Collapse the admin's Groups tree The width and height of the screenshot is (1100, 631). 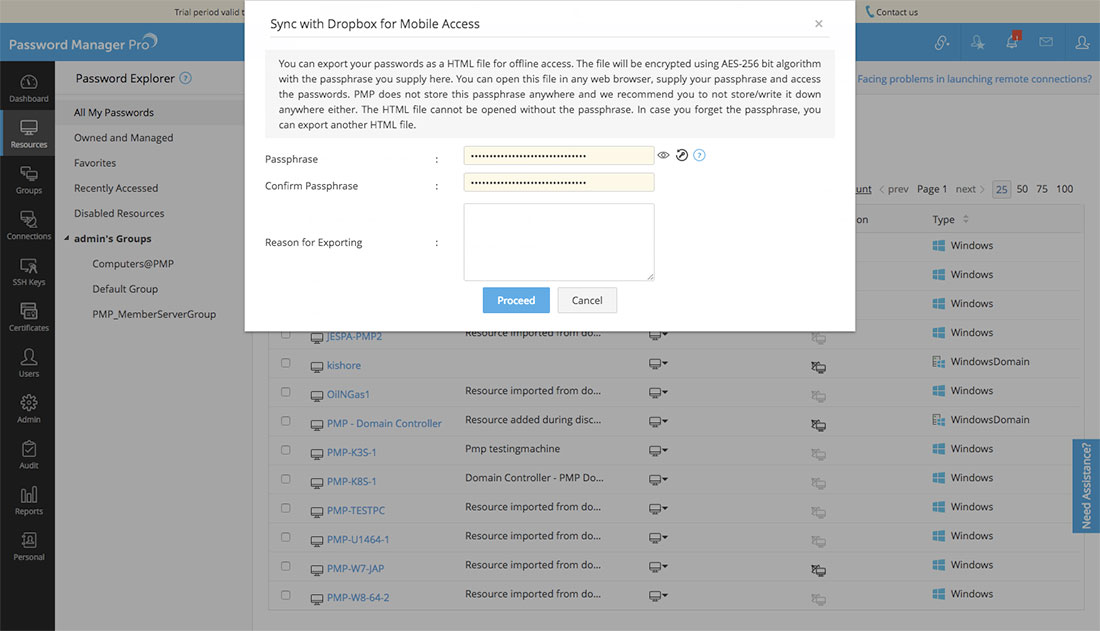pos(67,239)
